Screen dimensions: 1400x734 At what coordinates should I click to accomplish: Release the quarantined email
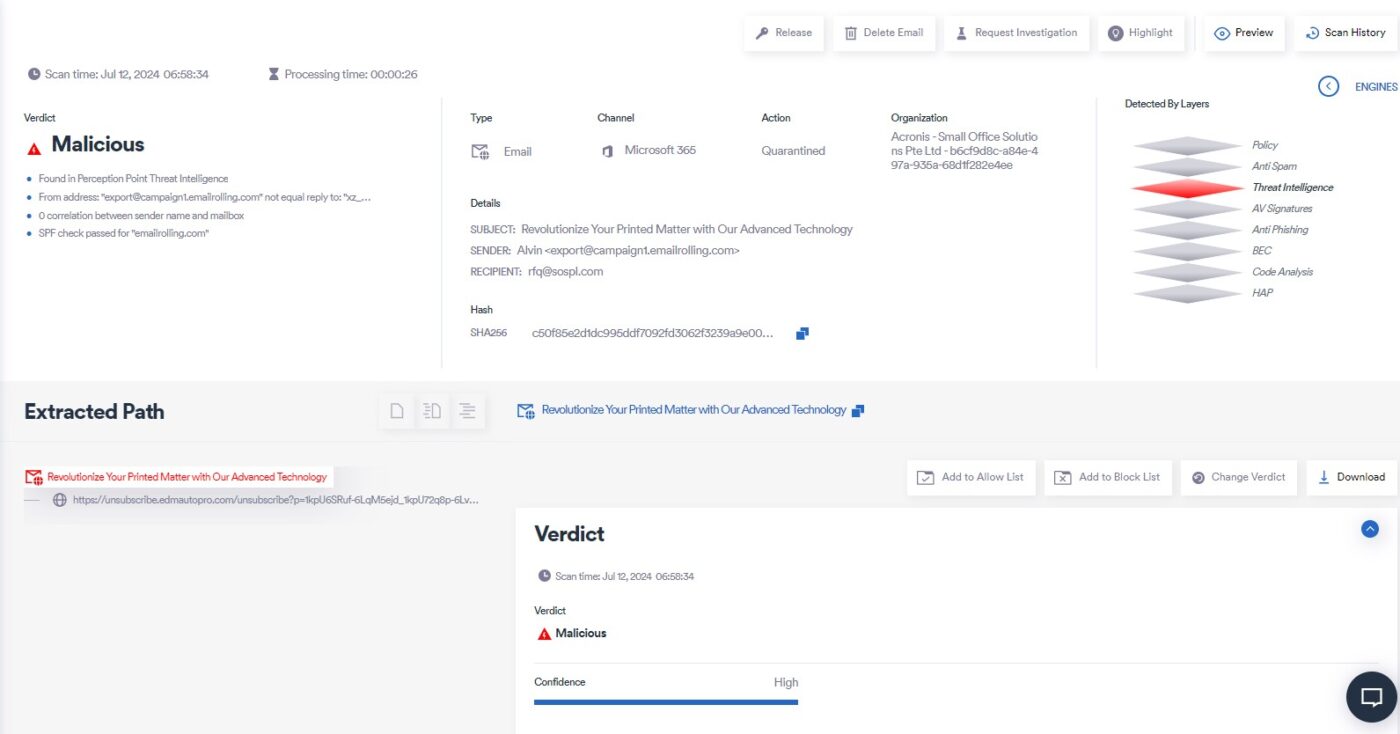click(784, 33)
